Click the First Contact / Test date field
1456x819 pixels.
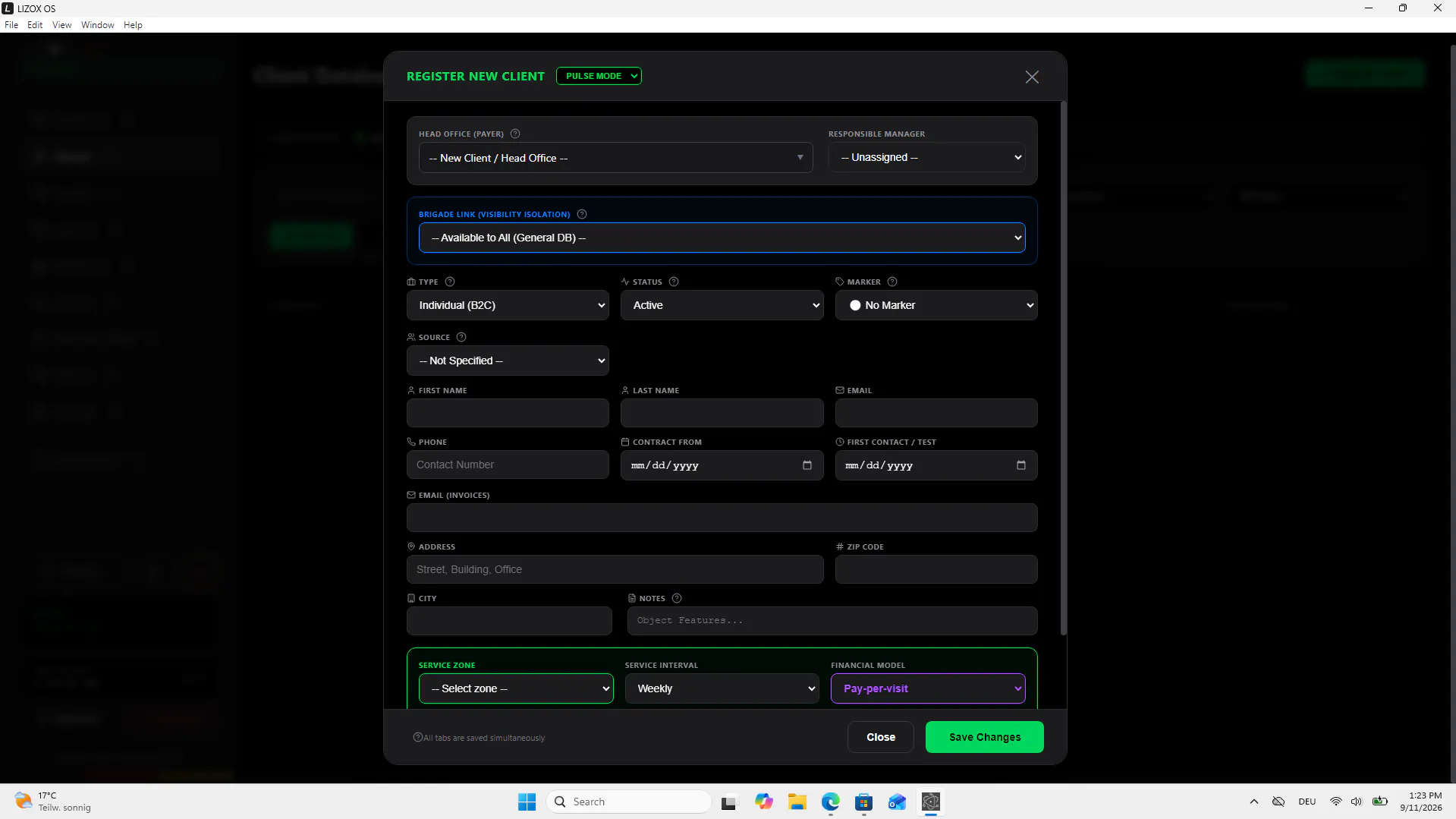tap(936, 465)
